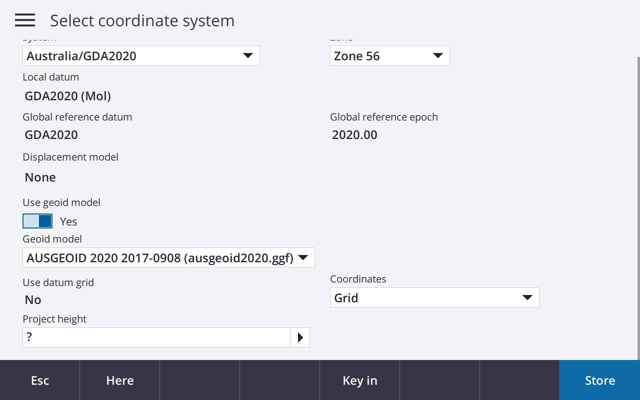Open the Zone 56 dropdown
This screenshot has height=400, width=640.
tap(389, 56)
